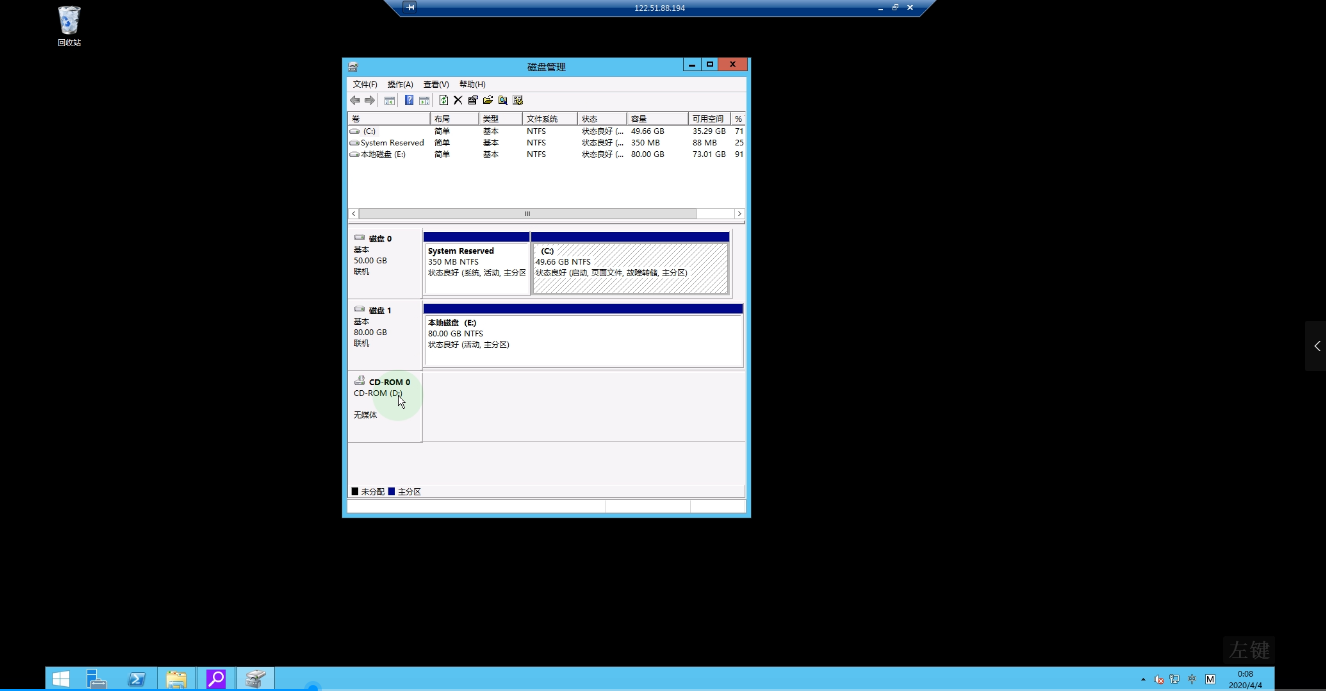Click the blue Help toolbar icon
The width and height of the screenshot is (1326, 691).
coord(409,100)
